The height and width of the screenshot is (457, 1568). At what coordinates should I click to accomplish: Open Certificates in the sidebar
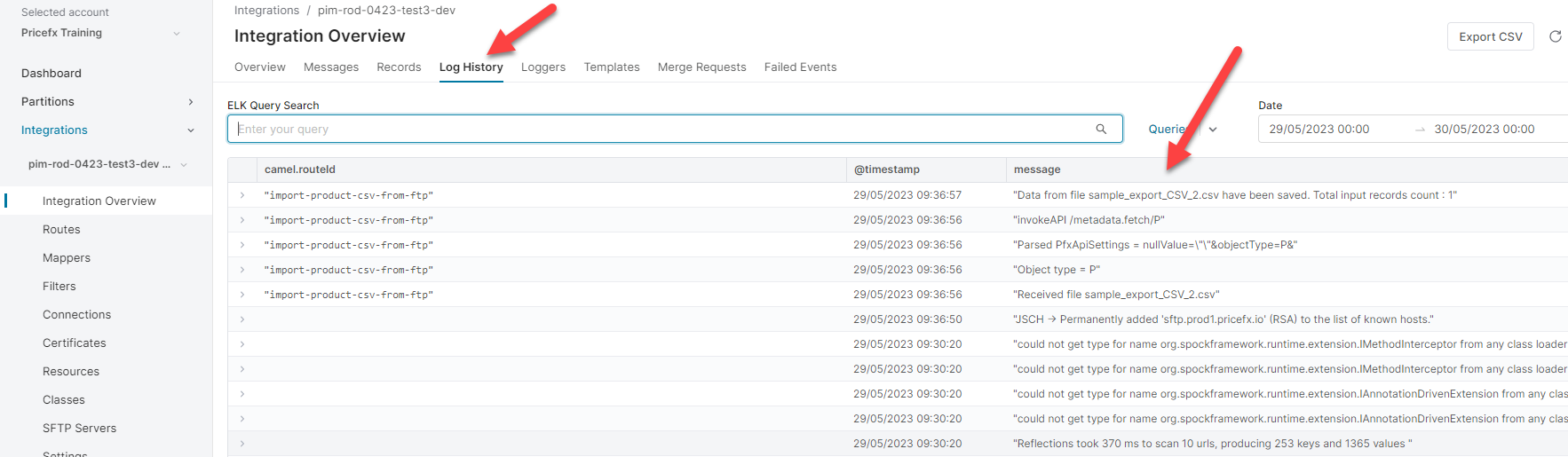coord(75,343)
